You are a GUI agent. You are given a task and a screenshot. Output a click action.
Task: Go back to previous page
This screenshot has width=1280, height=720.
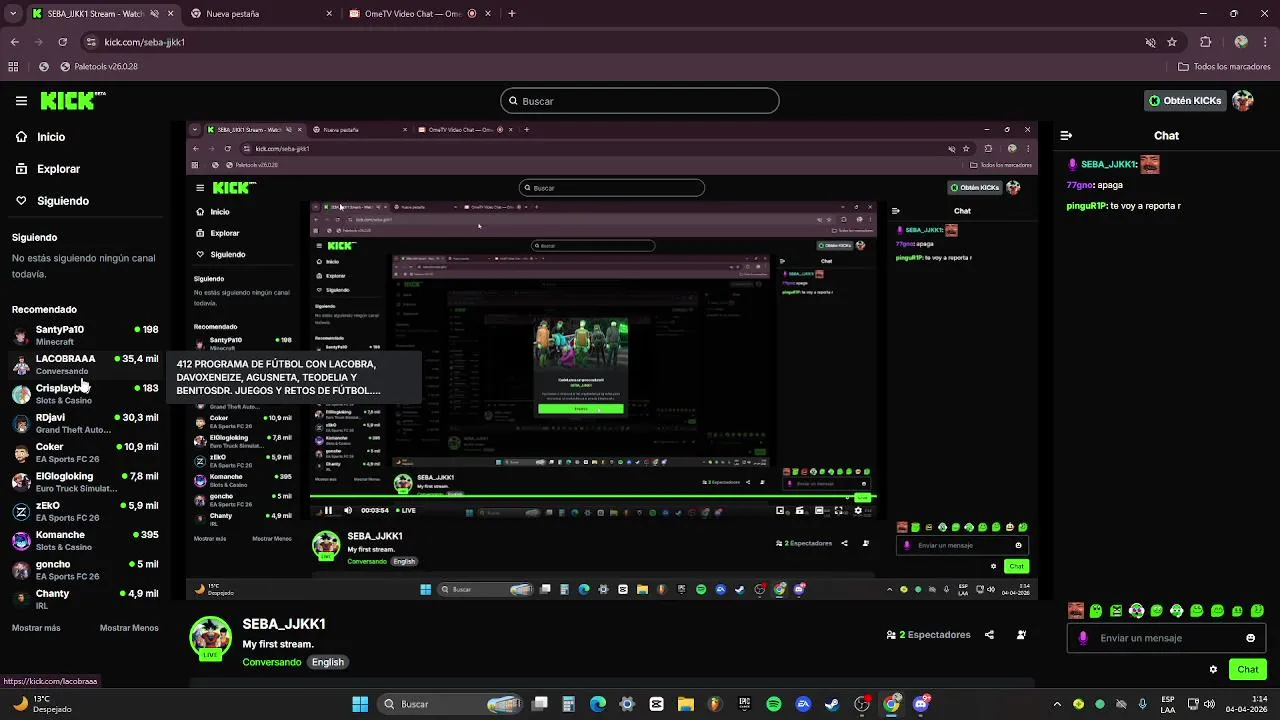(14, 42)
